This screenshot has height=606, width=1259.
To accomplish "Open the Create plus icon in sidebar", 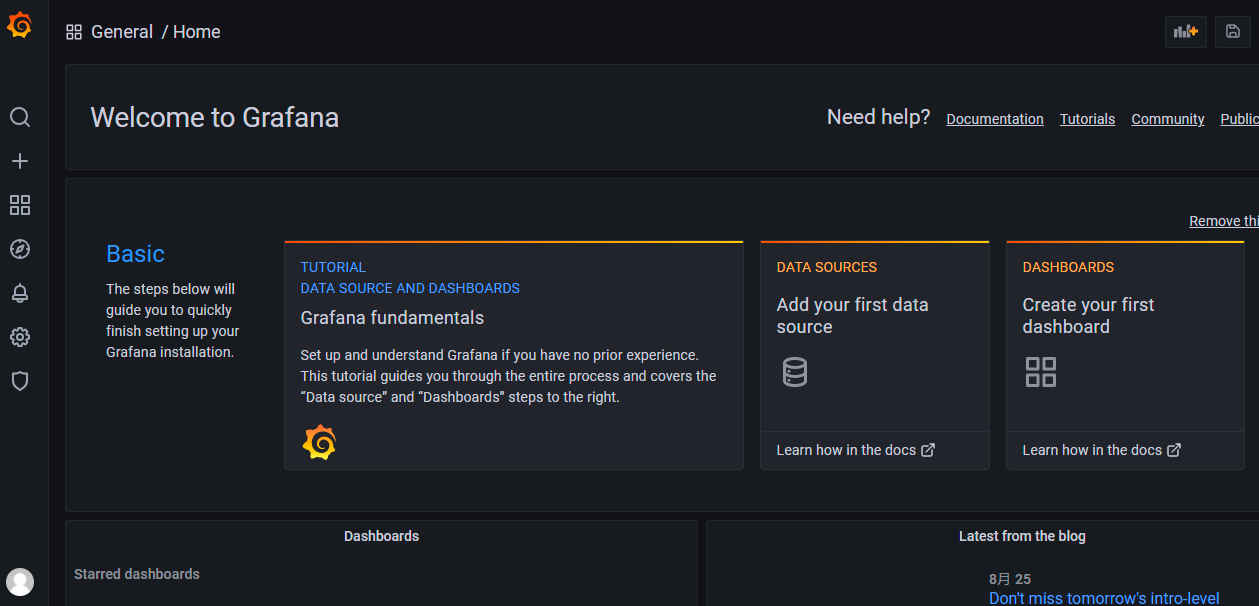I will click(20, 161).
